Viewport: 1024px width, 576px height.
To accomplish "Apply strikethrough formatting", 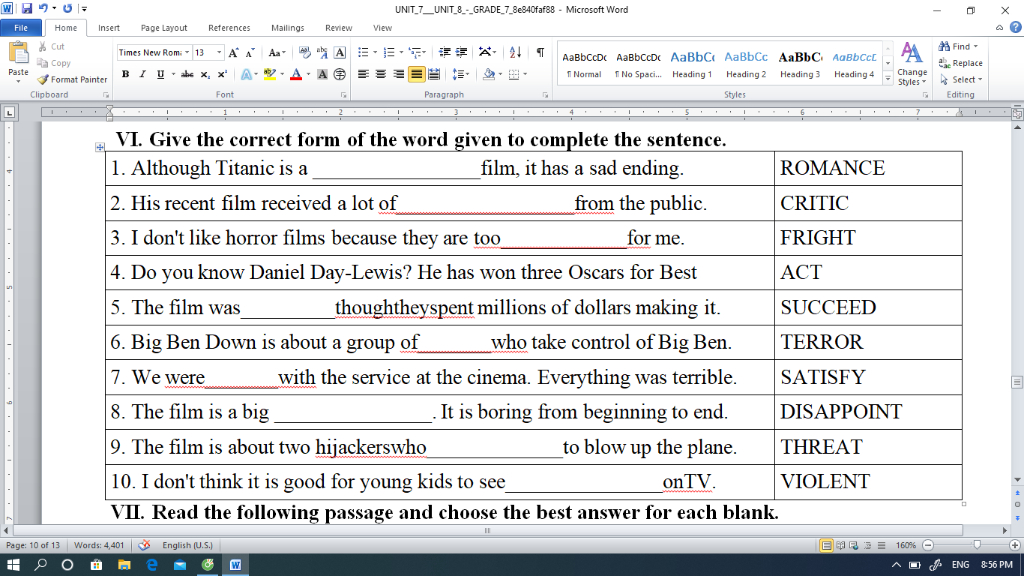I will point(187,74).
